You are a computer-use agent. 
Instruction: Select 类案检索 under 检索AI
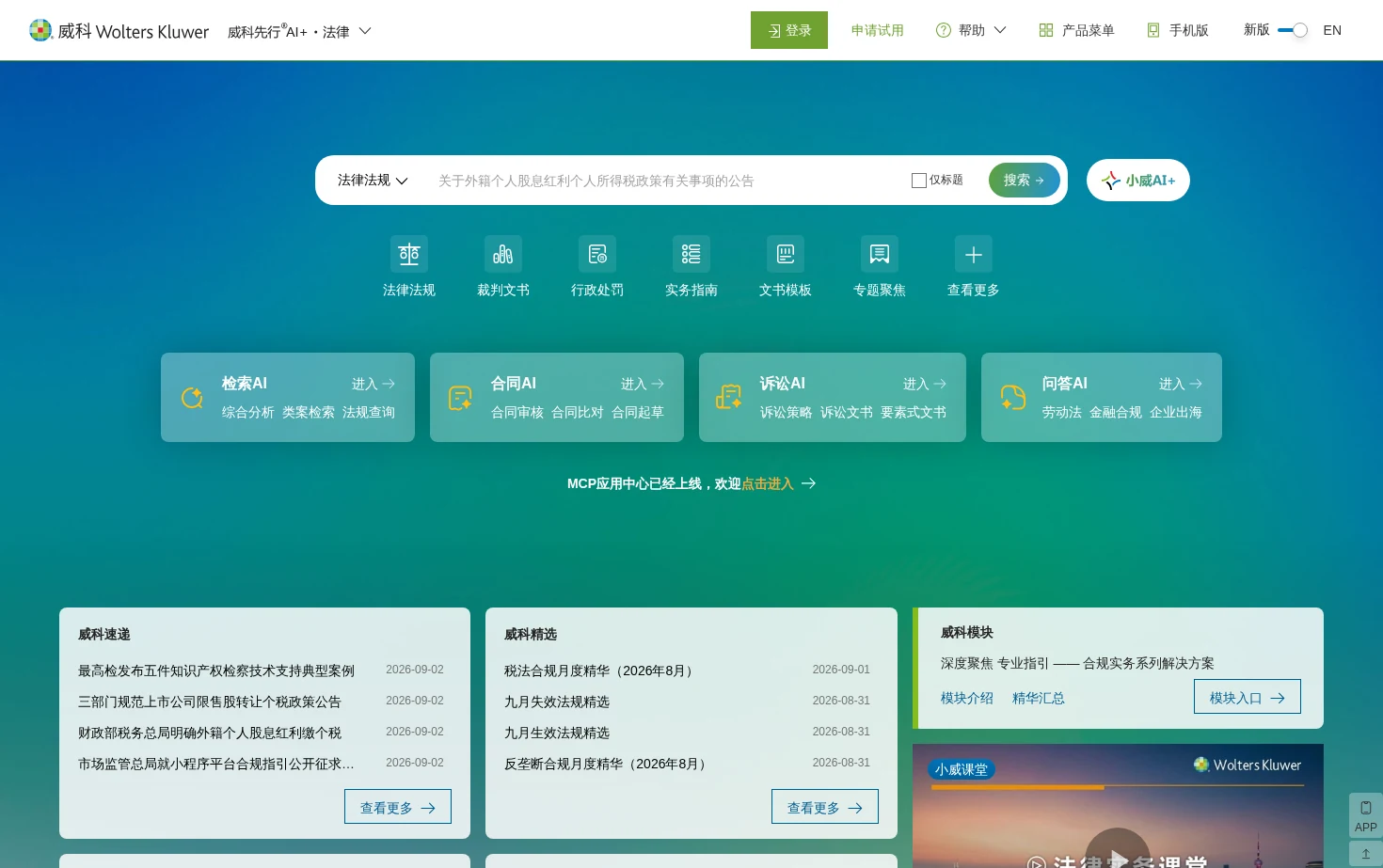tap(309, 412)
